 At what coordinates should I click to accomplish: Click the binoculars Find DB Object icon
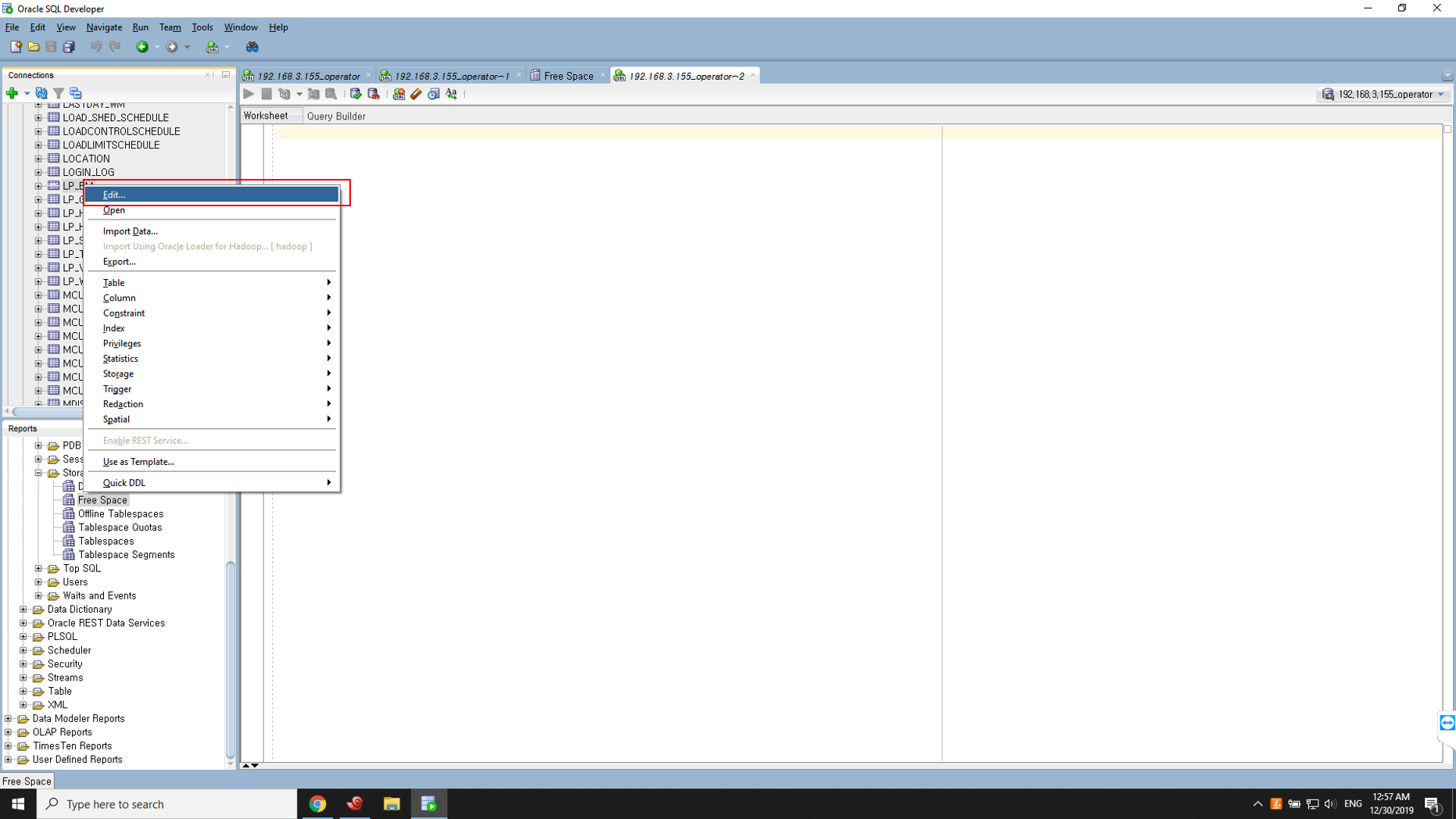pos(252,47)
